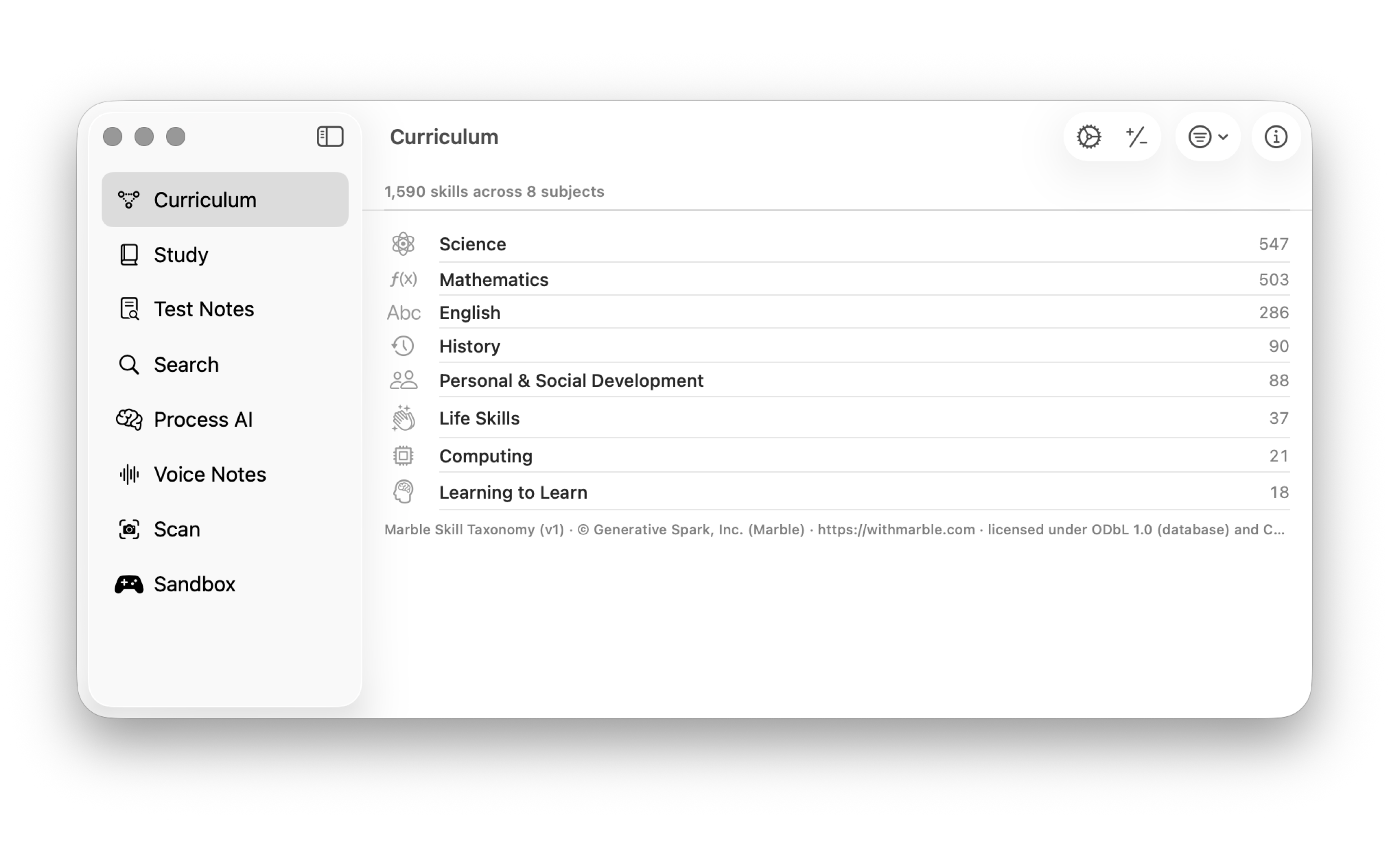Click the 503 skill count for Mathematics
Viewport: 1389px width, 868px height.
1274,279
